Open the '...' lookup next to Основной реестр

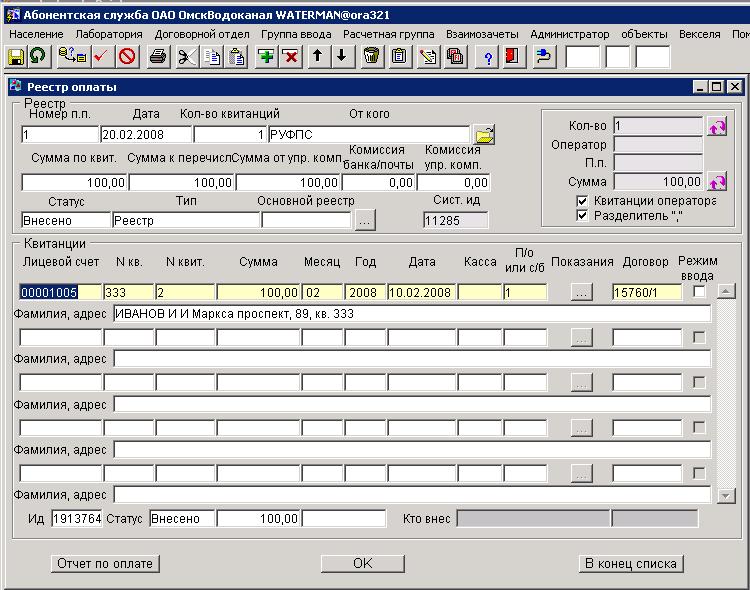point(365,220)
